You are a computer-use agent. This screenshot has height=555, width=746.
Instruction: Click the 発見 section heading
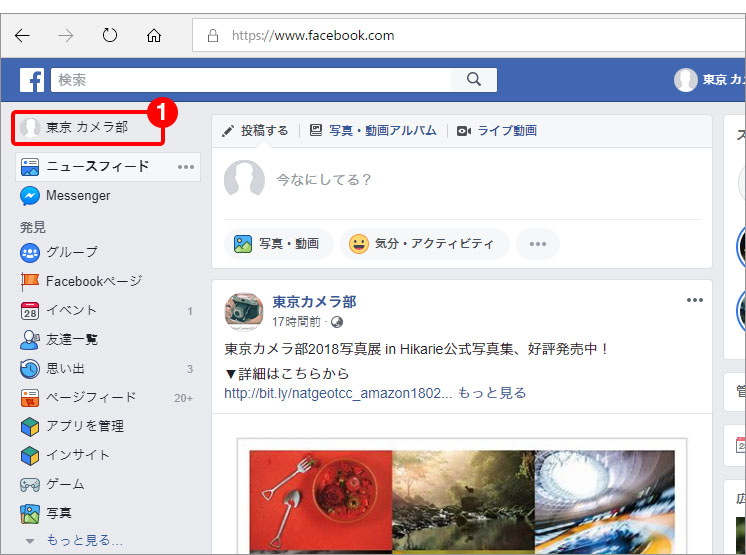(x=33, y=227)
